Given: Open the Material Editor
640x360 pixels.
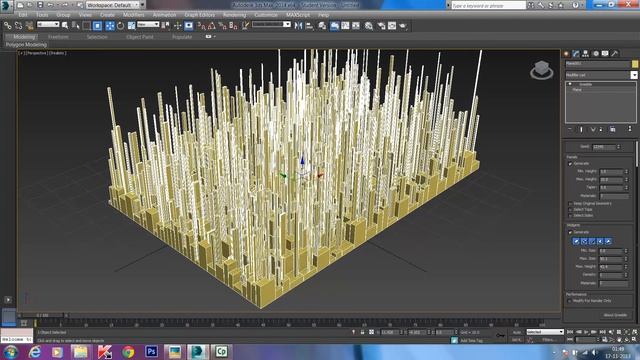Looking at the screenshot, I should pyautogui.click(x=369, y=26).
